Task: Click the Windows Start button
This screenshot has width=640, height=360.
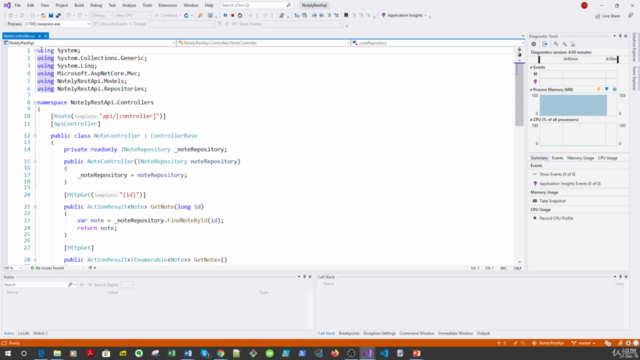Action: click(x=8, y=353)
